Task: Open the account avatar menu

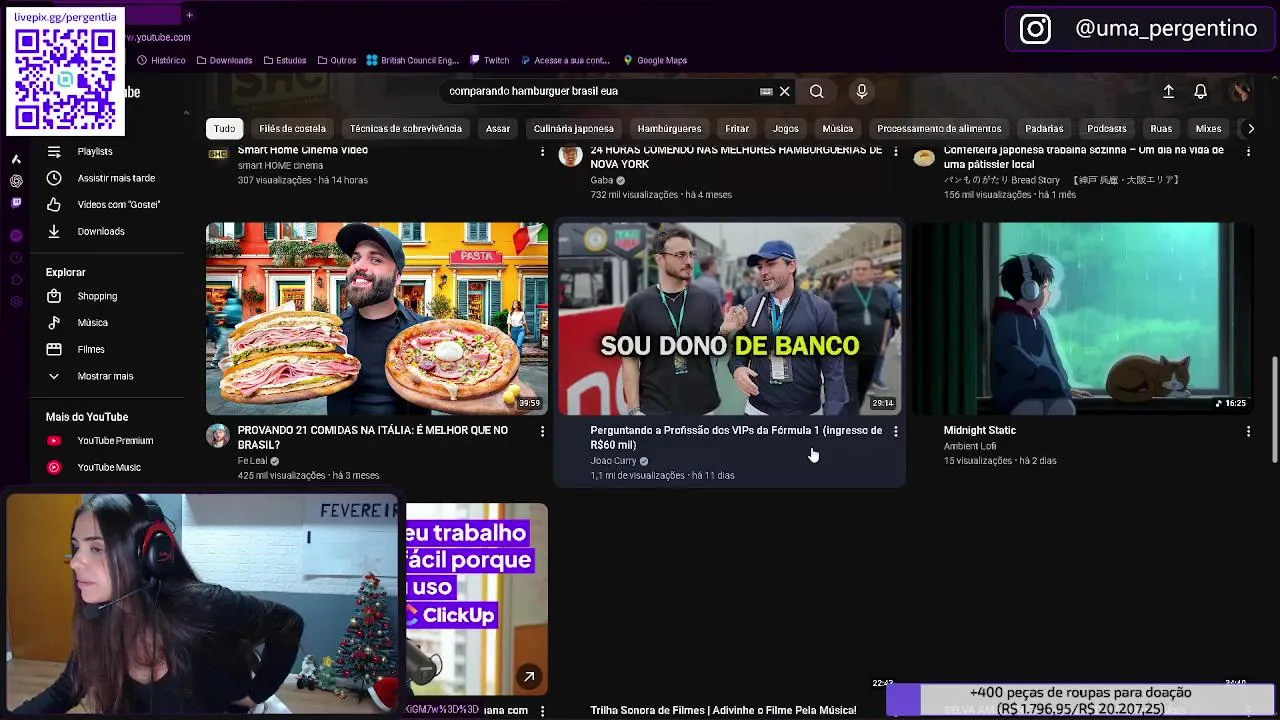Action: 1241,91
